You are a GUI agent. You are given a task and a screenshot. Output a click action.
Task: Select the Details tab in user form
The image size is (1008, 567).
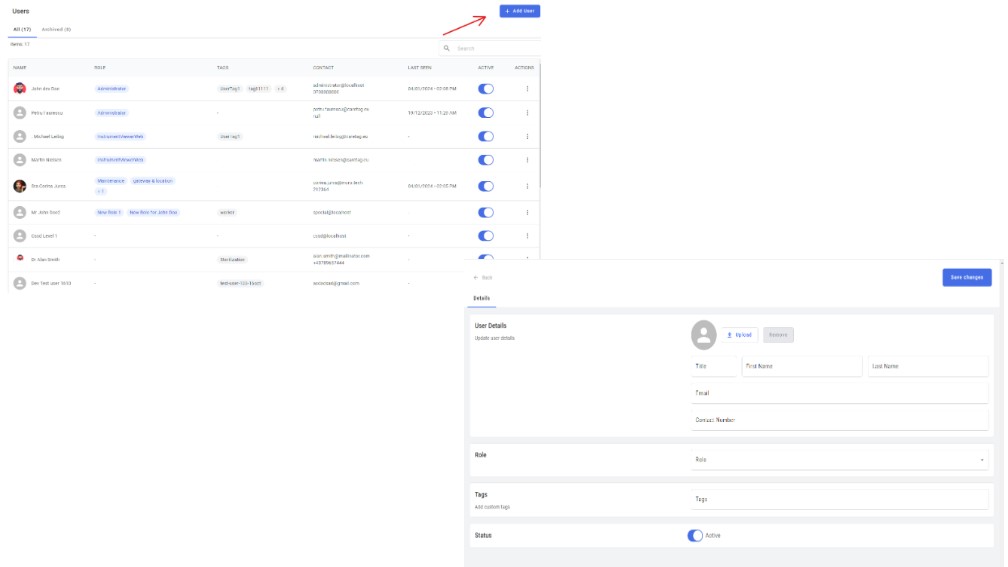click(482, 298)
